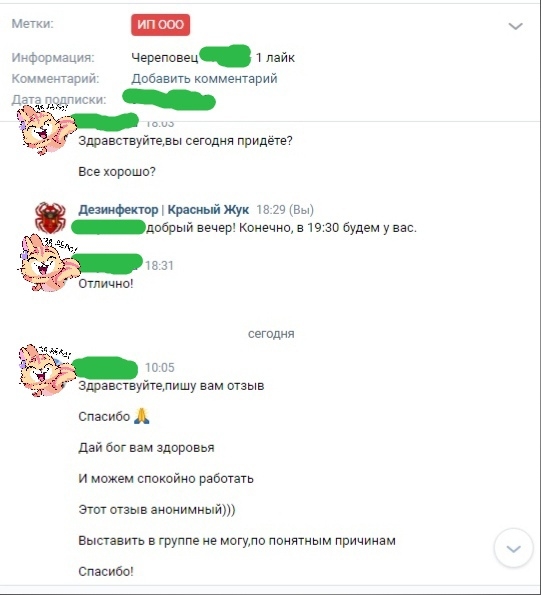The height and width of the screenshot is (595, 541).
Task: Click the 18:31 message timestamp
Action: [x=159, y=266]
